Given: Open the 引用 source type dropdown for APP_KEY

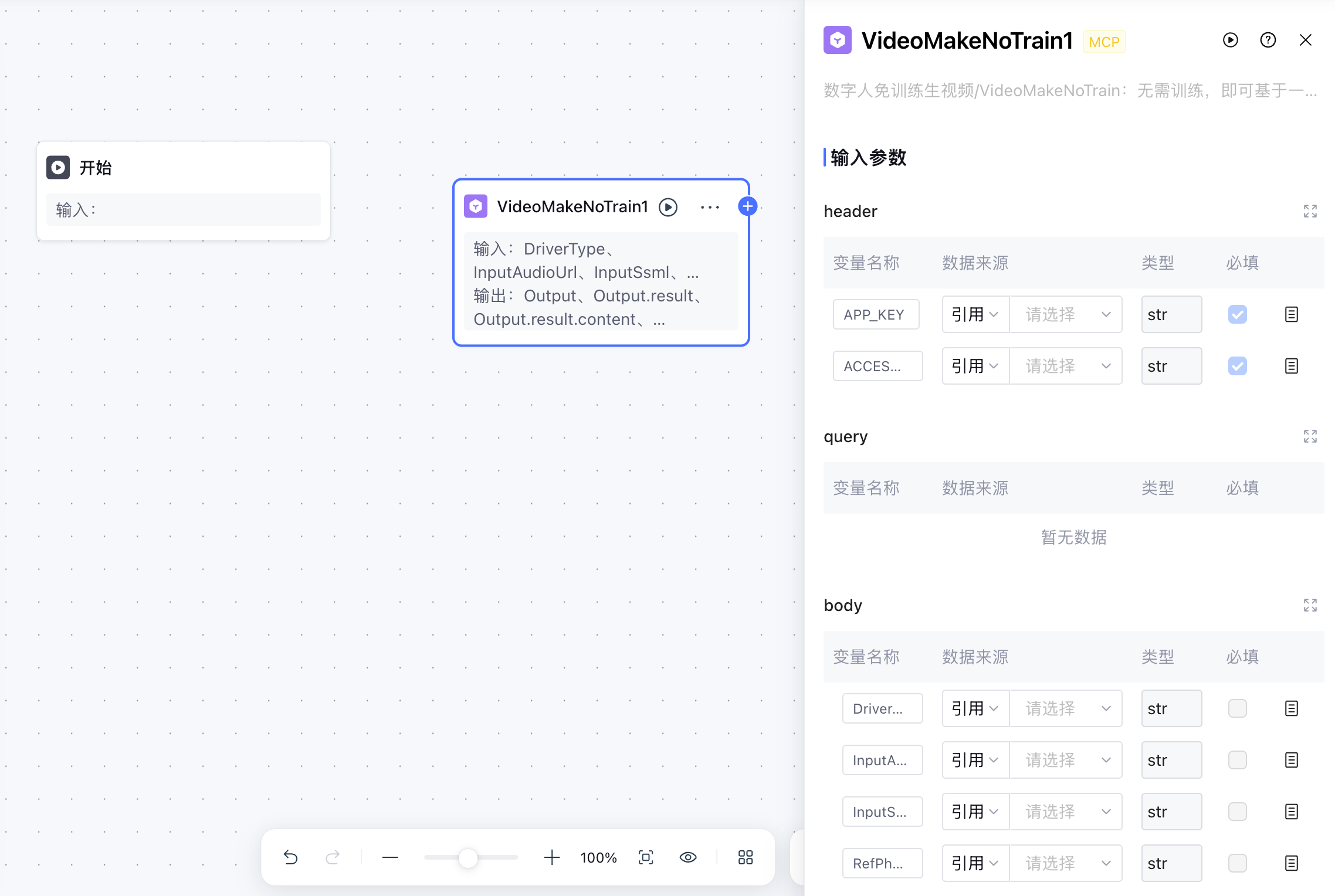Looking at the screenshot, I should (x=975, y=314).
